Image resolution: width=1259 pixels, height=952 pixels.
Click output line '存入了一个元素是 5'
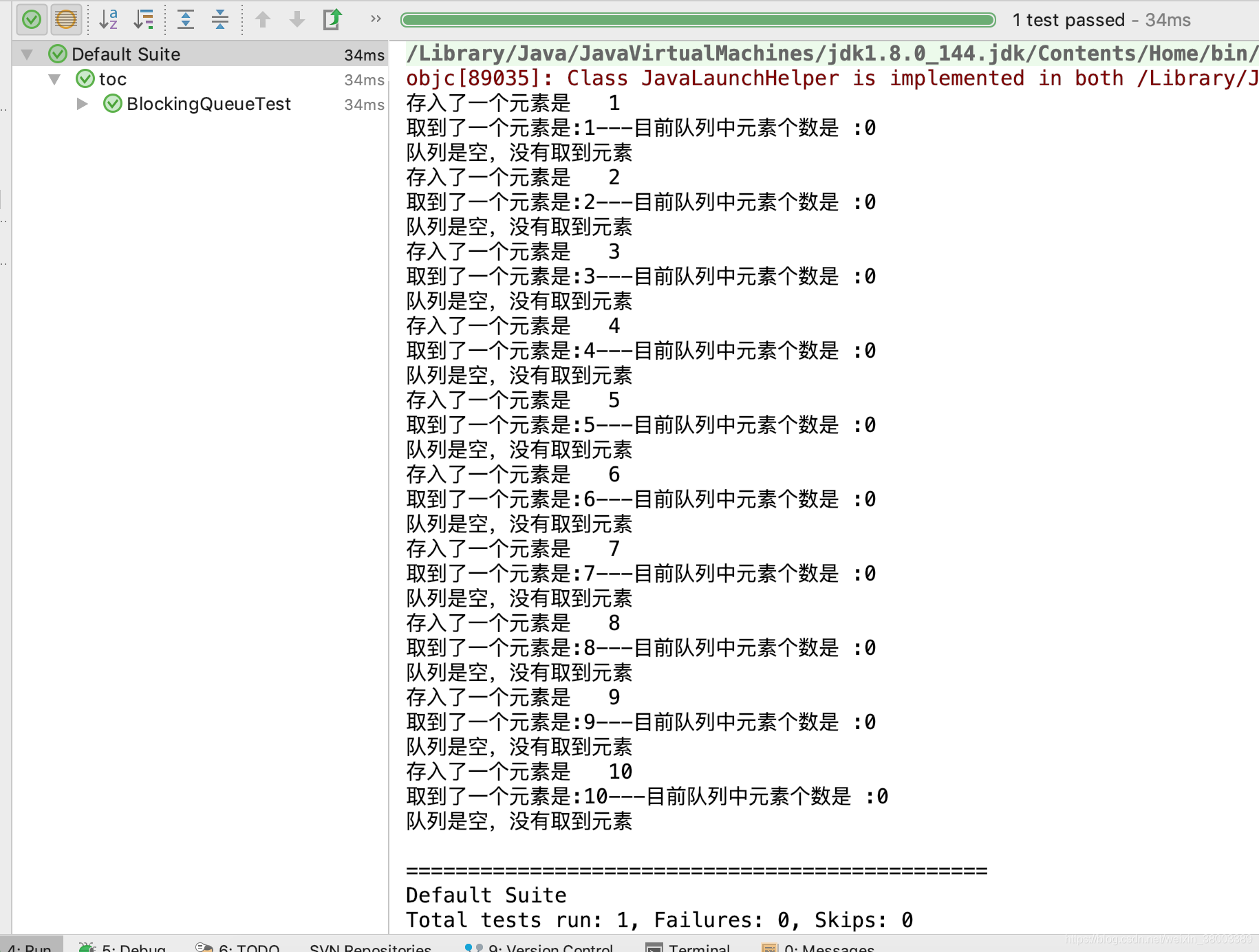(513, 400)
